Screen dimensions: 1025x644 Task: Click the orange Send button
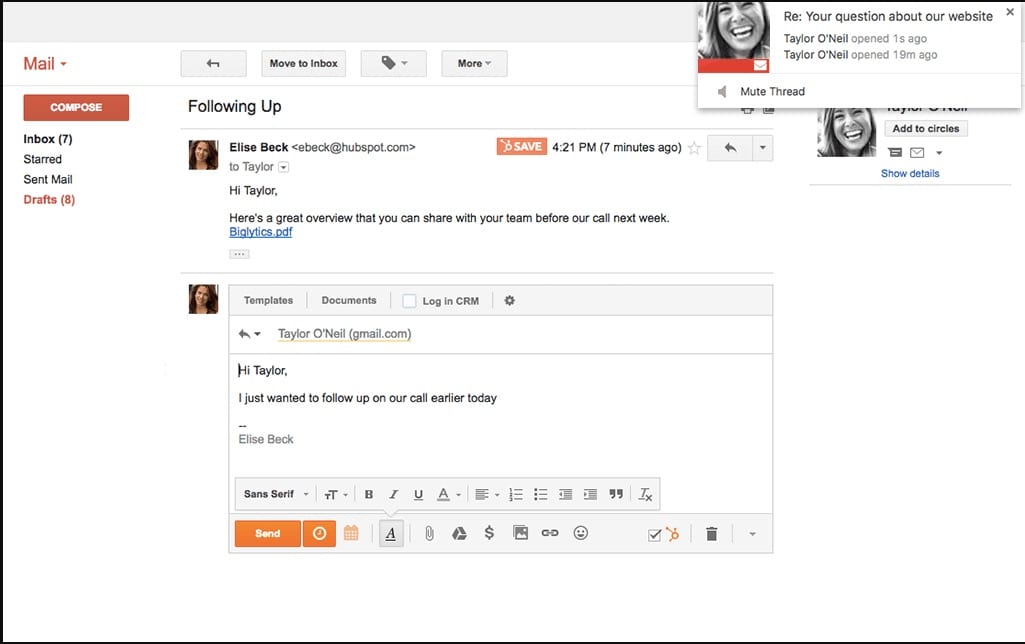[x=267, y=534]
